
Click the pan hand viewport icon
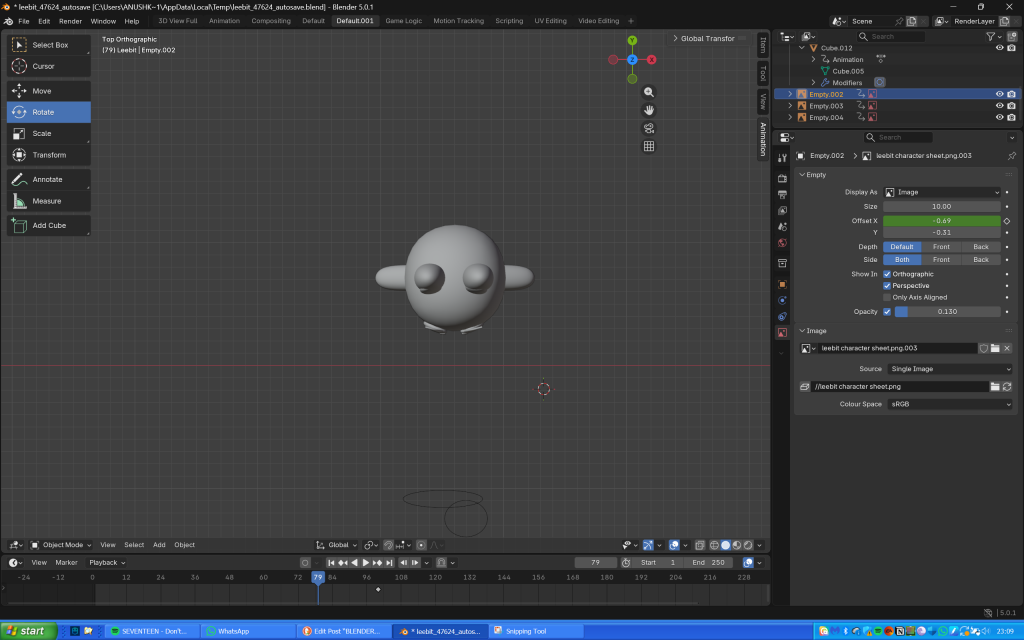pyautogui.click(x=648, y=109)
